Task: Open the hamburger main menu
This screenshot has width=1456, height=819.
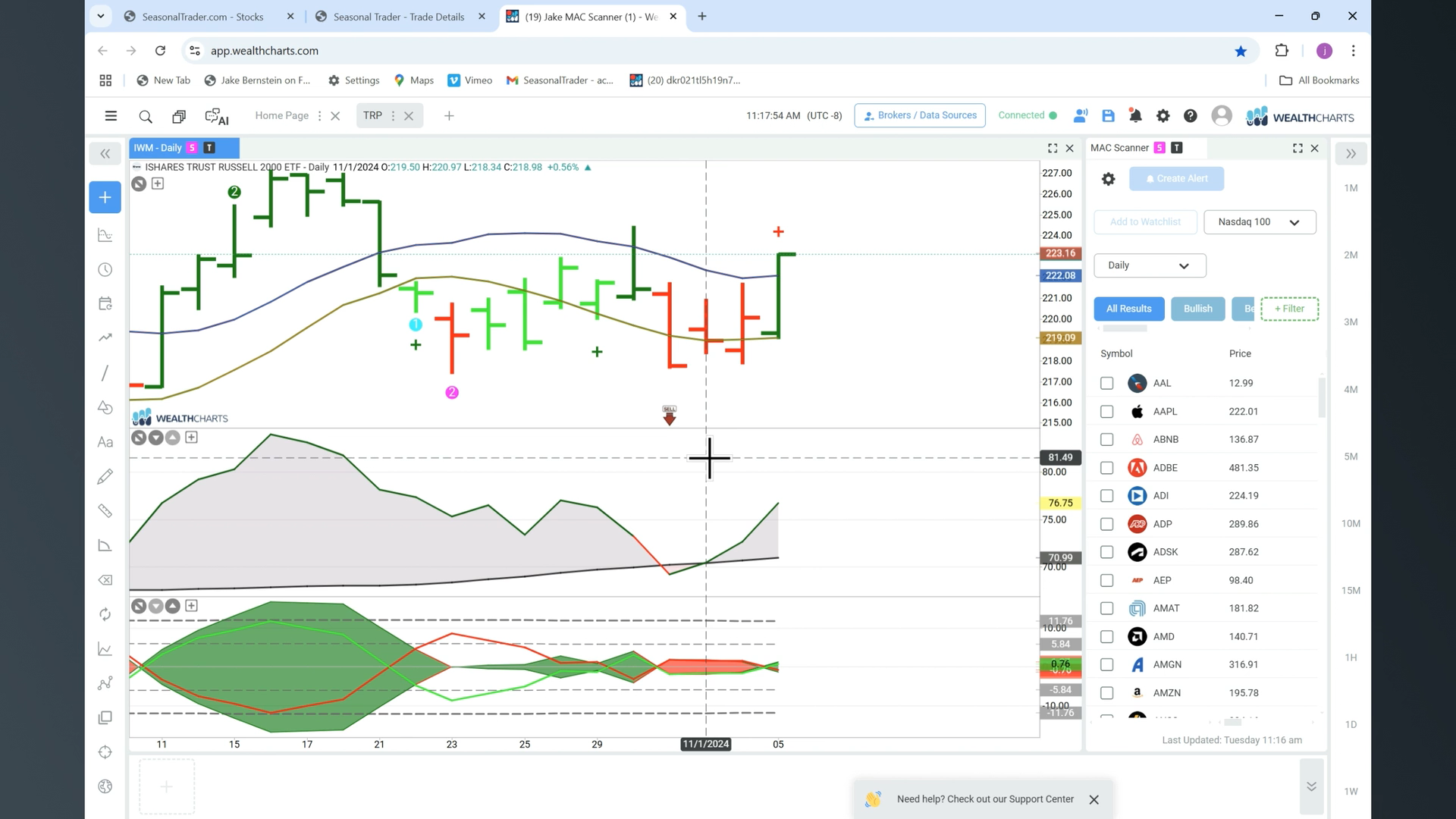Action: point(111,116)
